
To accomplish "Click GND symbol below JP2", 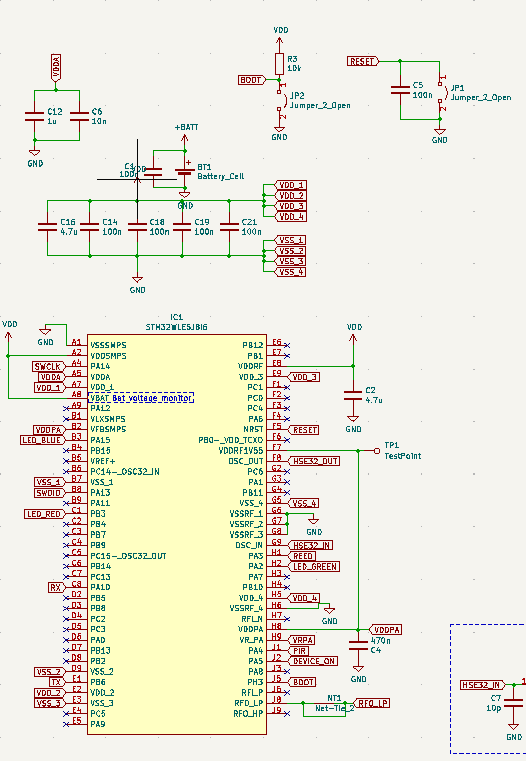I will coord(279,133).
